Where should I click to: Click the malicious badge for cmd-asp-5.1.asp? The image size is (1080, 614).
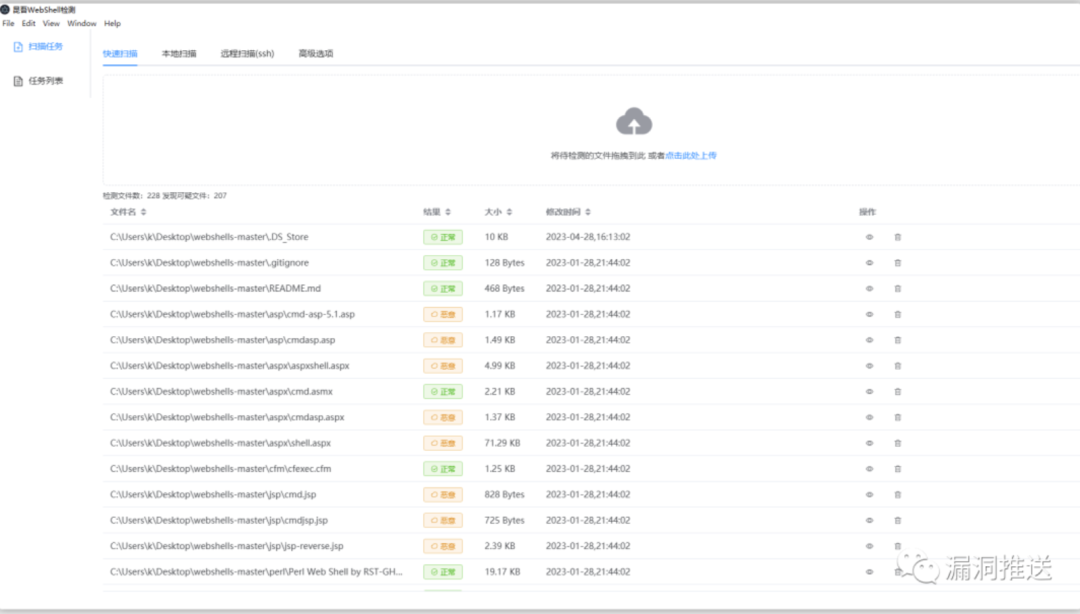coord(443,314)
